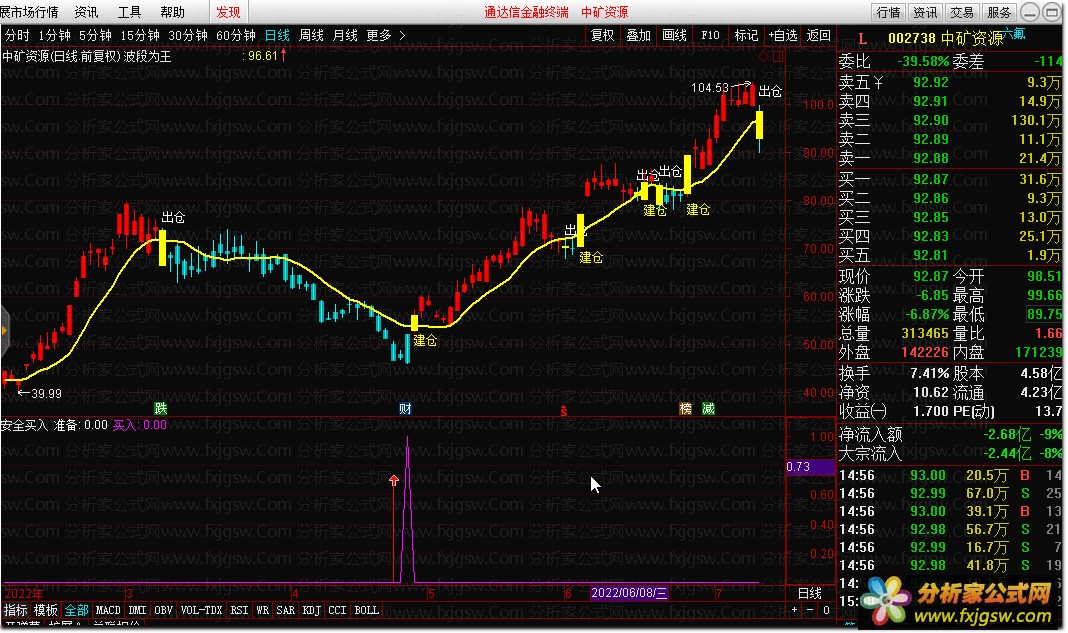Click the zoom-in plus button under 日线
Screen dimensions: 1068x633
click(795, 609)
